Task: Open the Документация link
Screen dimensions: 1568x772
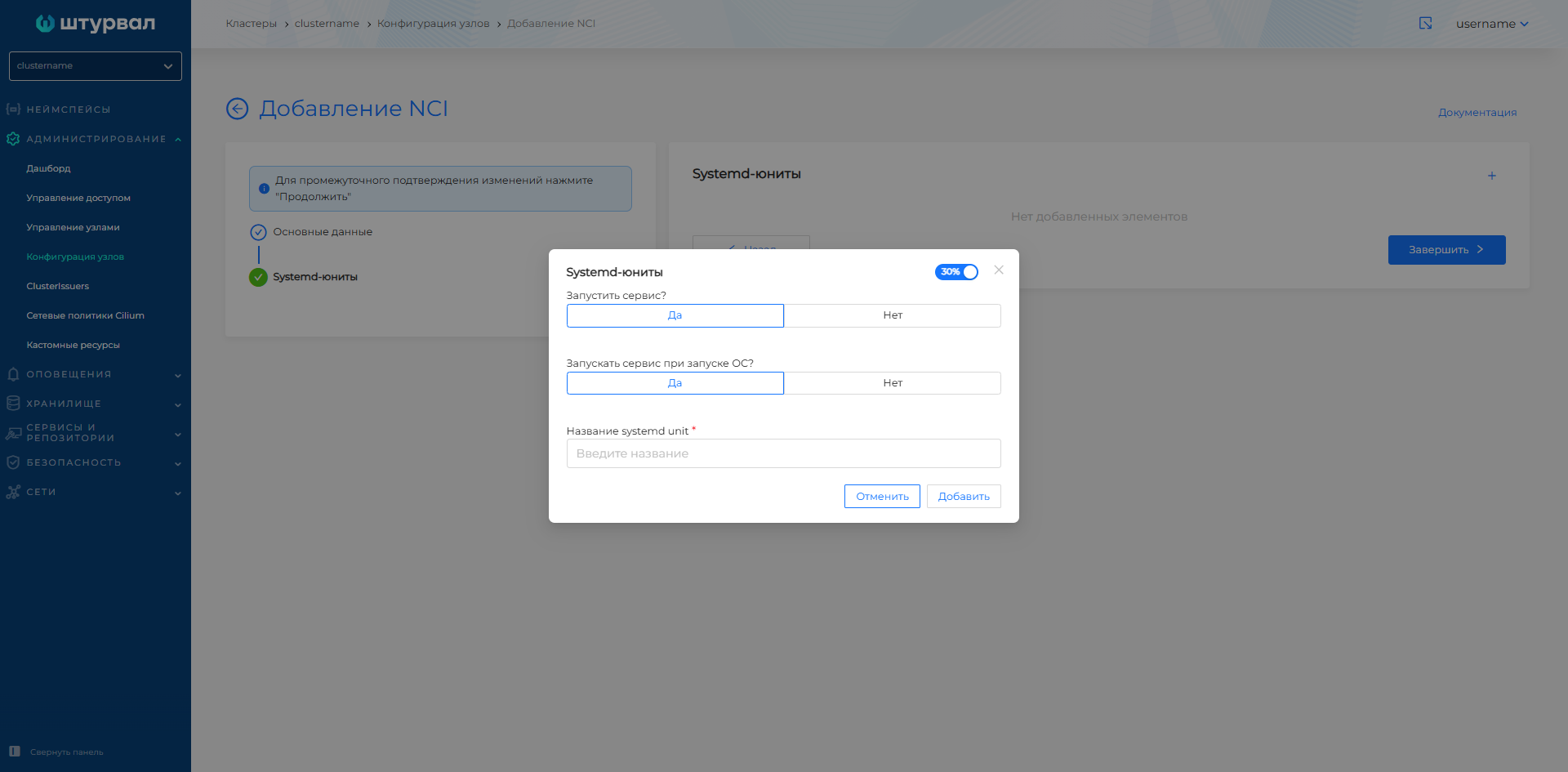Action: [x=1477, y=113]
